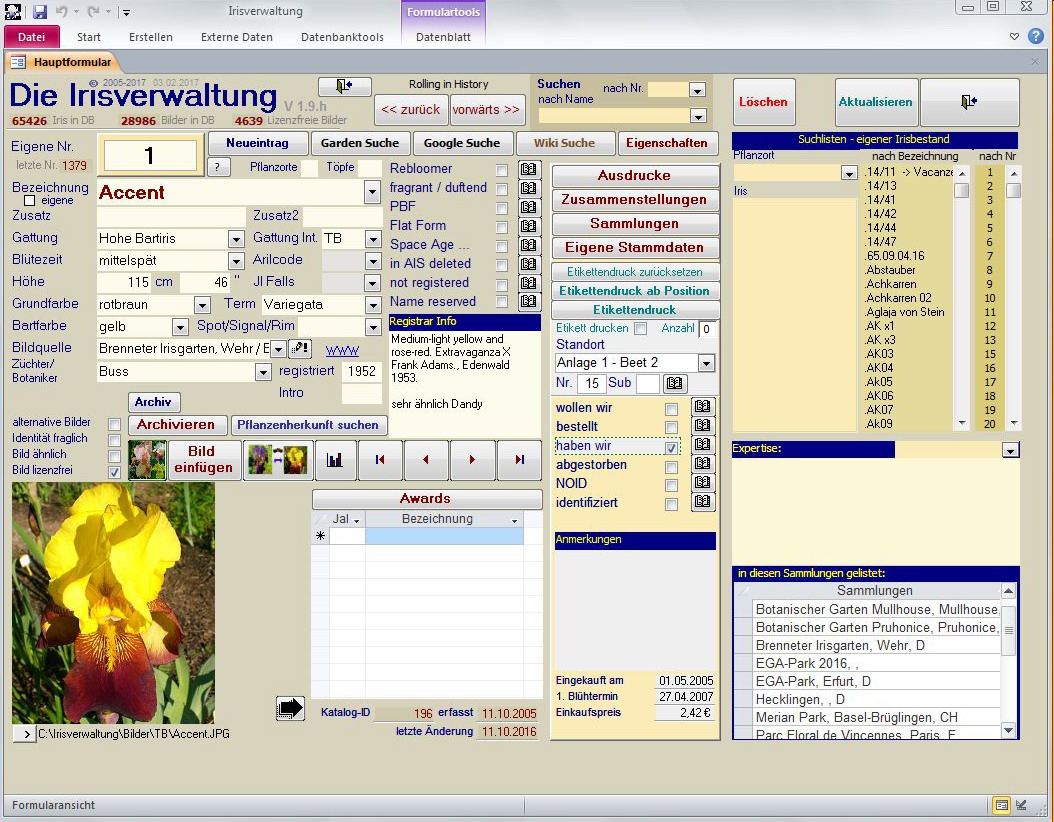Open the Datei menu tab
Viewport: 1054px width, 822px height.
[x=32, y=37]
